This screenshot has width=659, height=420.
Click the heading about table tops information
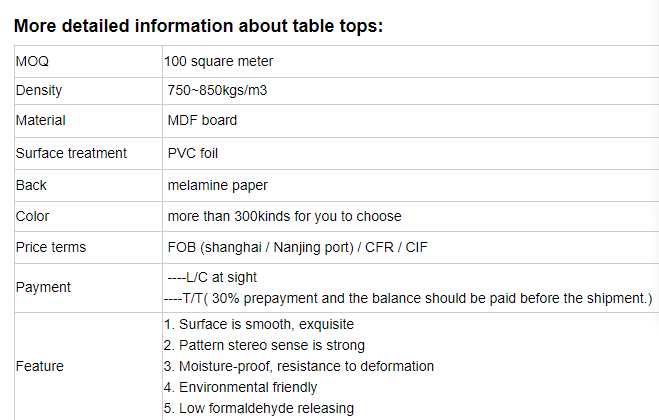click(198, 26)
